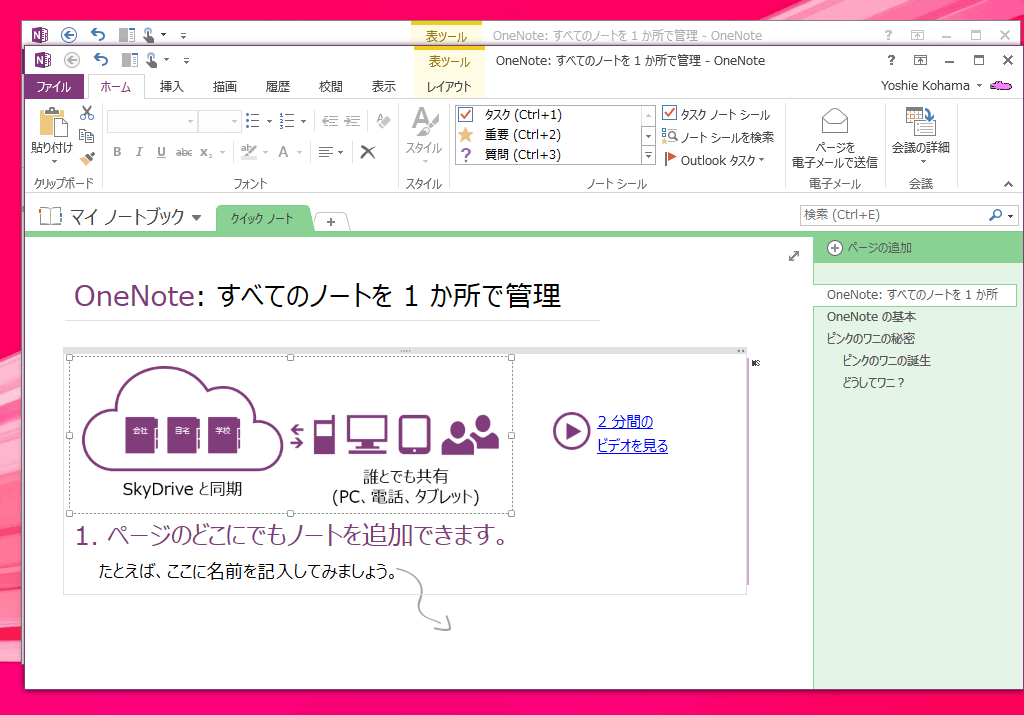
Task: Click the ページを電子メールで送信 envelope icon
Action: tap(835, 121)
